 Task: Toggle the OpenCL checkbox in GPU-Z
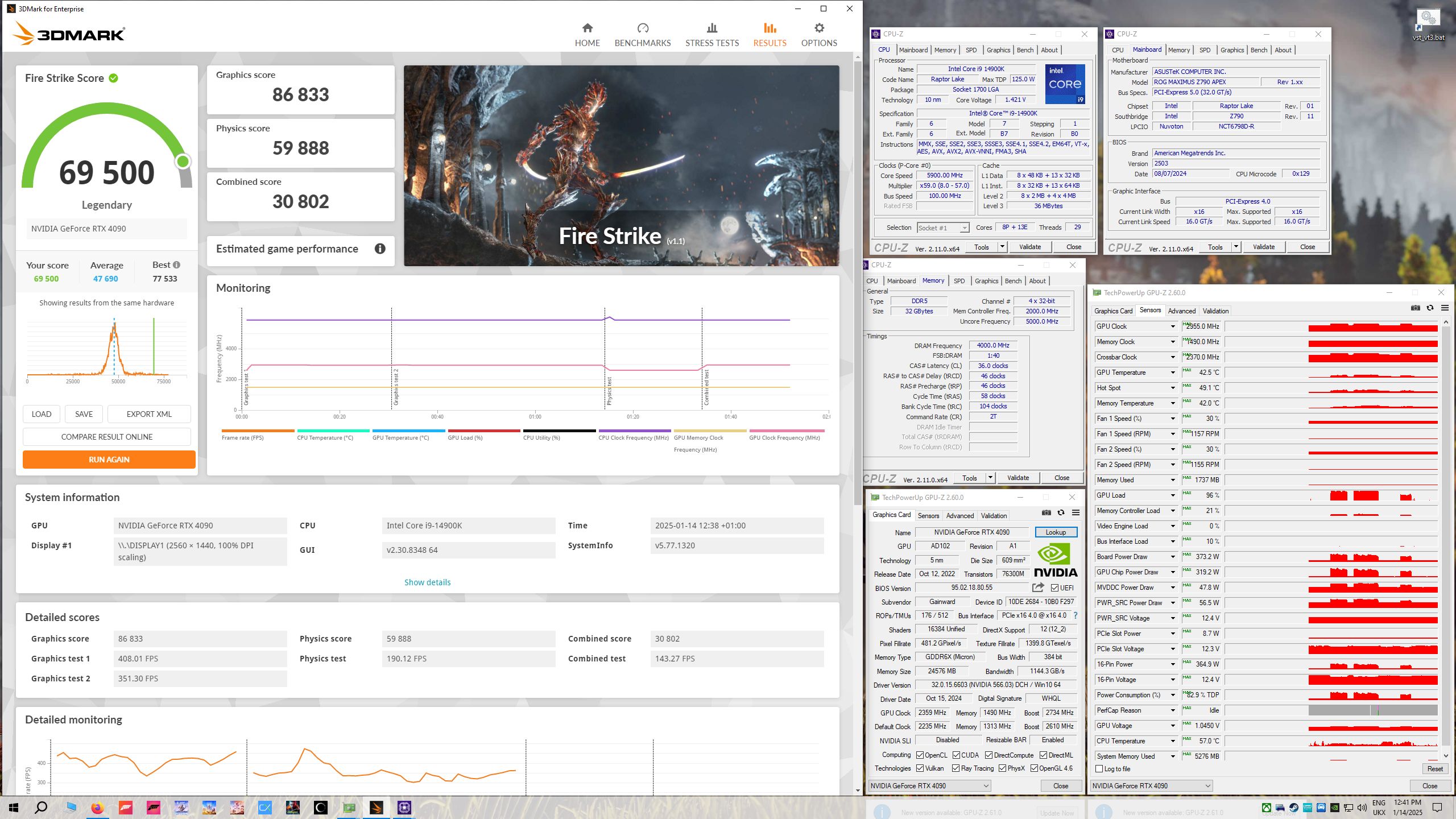point(920,755)
